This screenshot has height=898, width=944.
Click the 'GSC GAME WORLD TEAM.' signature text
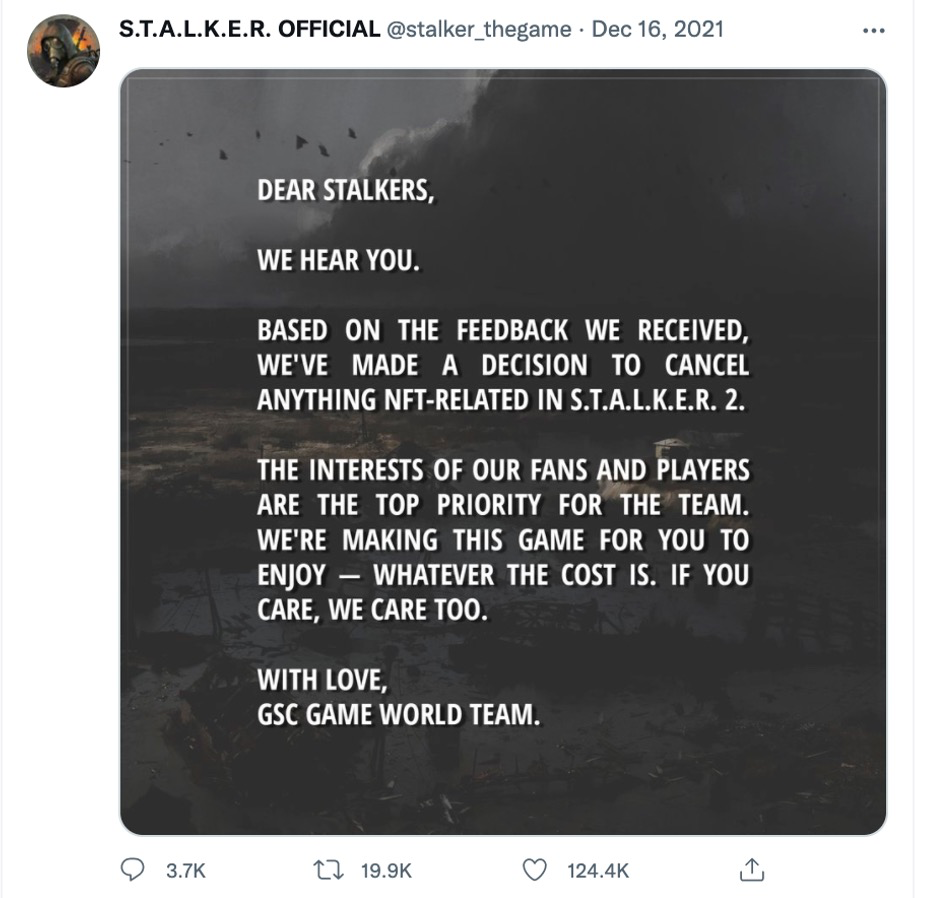coord(399,715)
